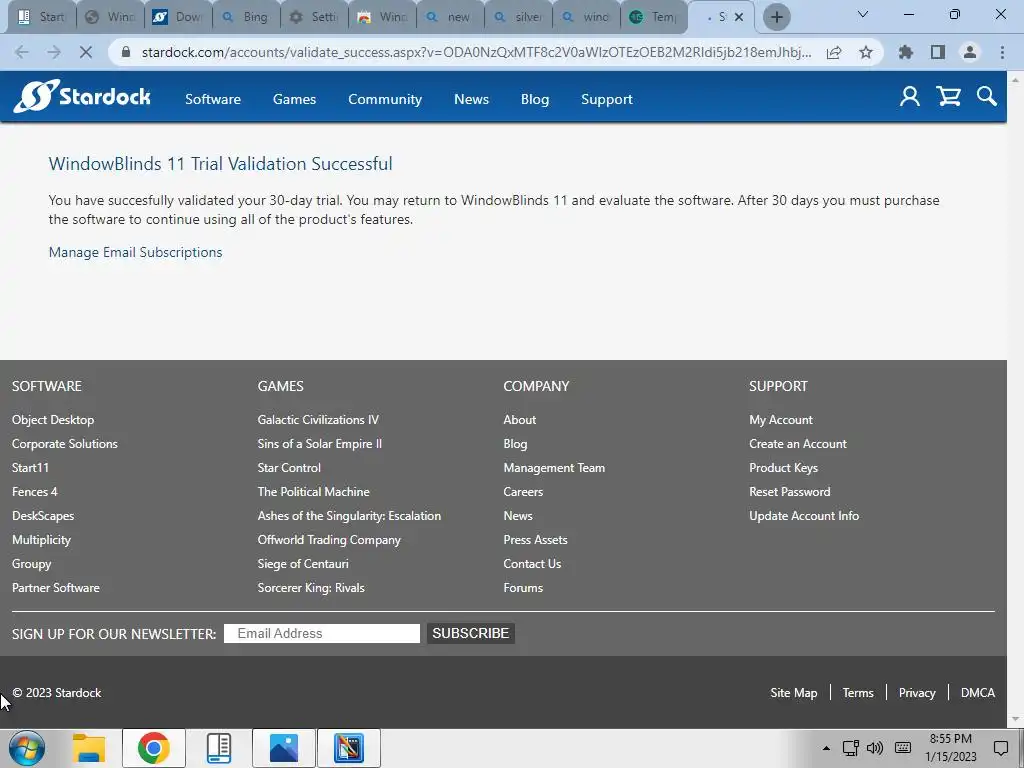1024x768 pixels.
Task: Open the Chrome profile avatar icon
Action: 970,52
